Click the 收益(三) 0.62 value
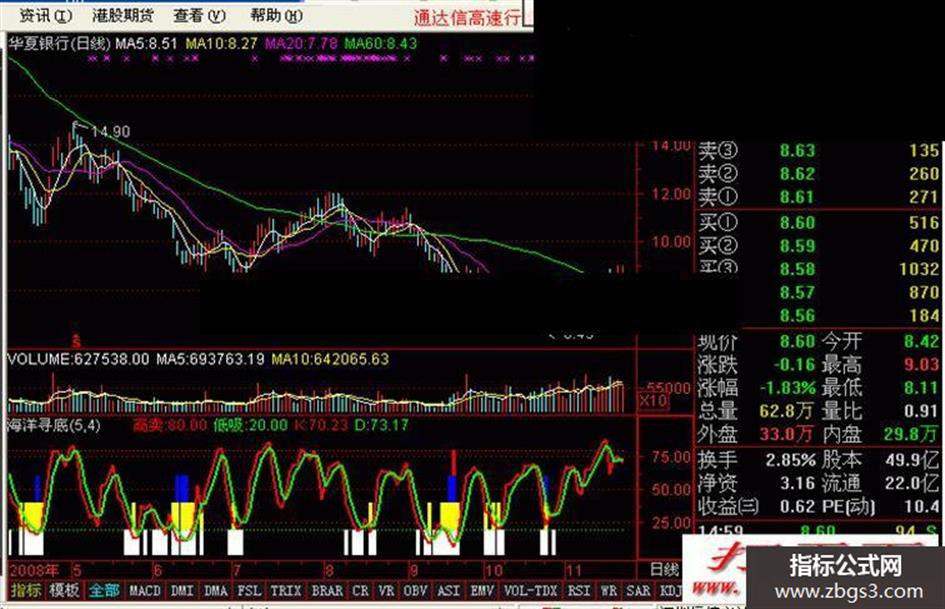The image size is (945, 609). point(797,506)
